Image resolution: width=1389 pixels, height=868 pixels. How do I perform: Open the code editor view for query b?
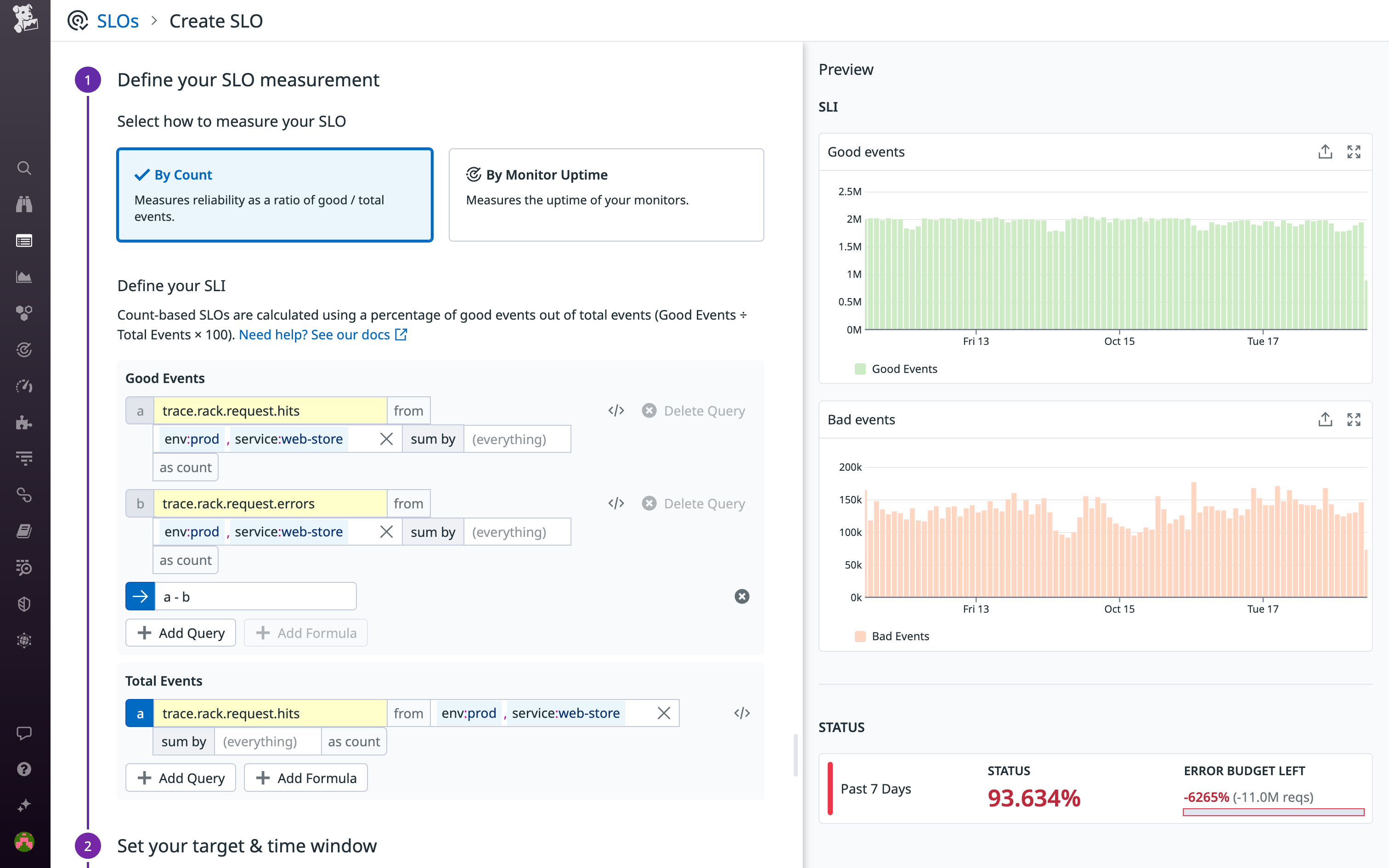[x=615, y=503]
